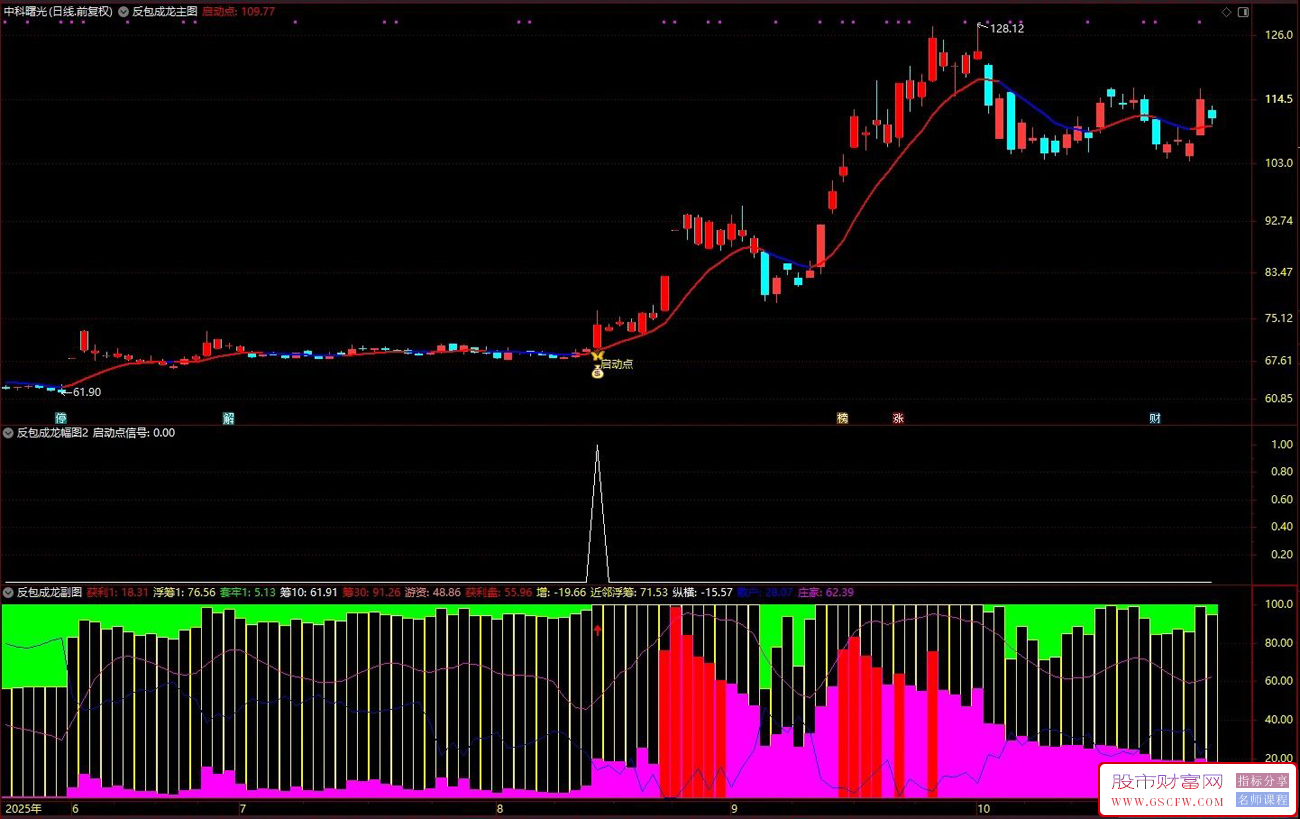Viewport: 1300px width, 819px height.
Task: Click month 6 on the time axis
Action: click(74, 808)
